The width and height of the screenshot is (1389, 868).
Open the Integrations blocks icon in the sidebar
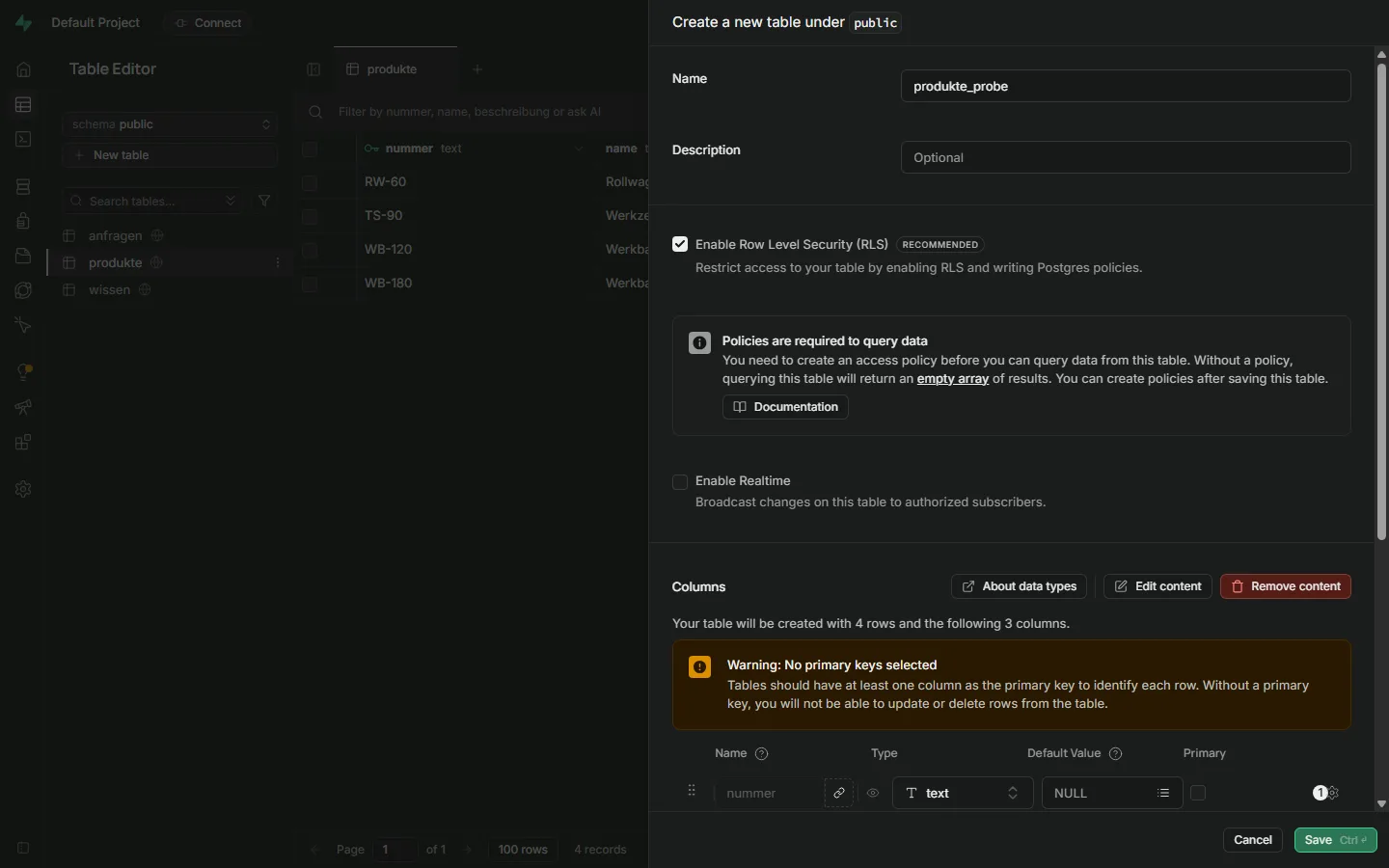23,443
